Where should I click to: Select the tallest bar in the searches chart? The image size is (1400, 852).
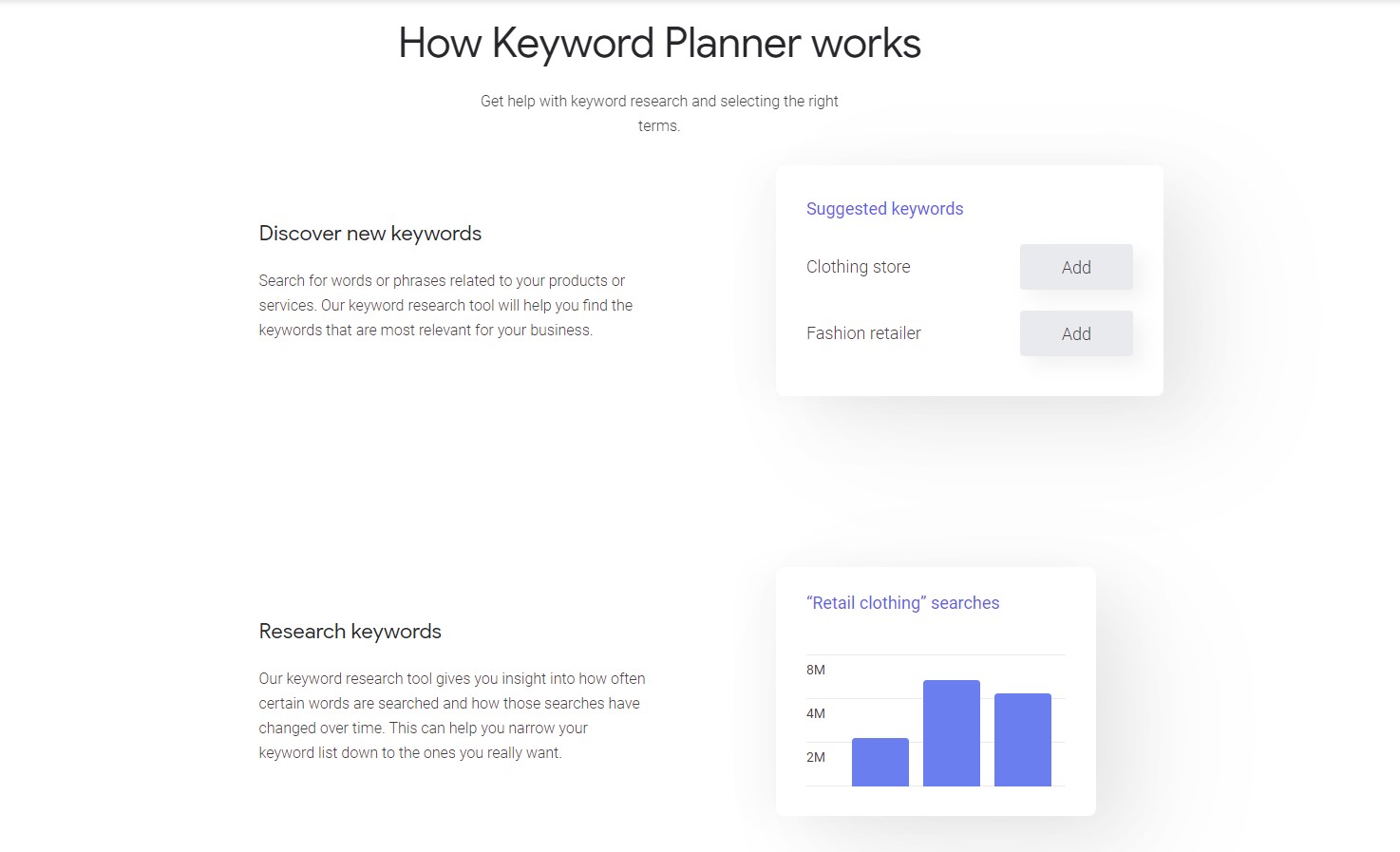(x=951, y=733)
